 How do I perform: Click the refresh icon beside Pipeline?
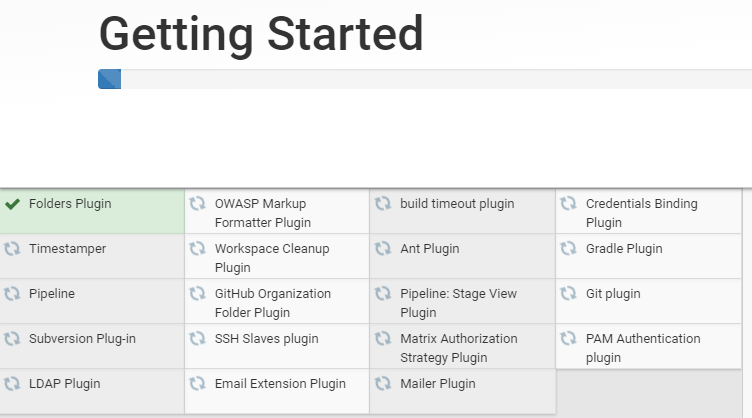(x=13, y=294)
